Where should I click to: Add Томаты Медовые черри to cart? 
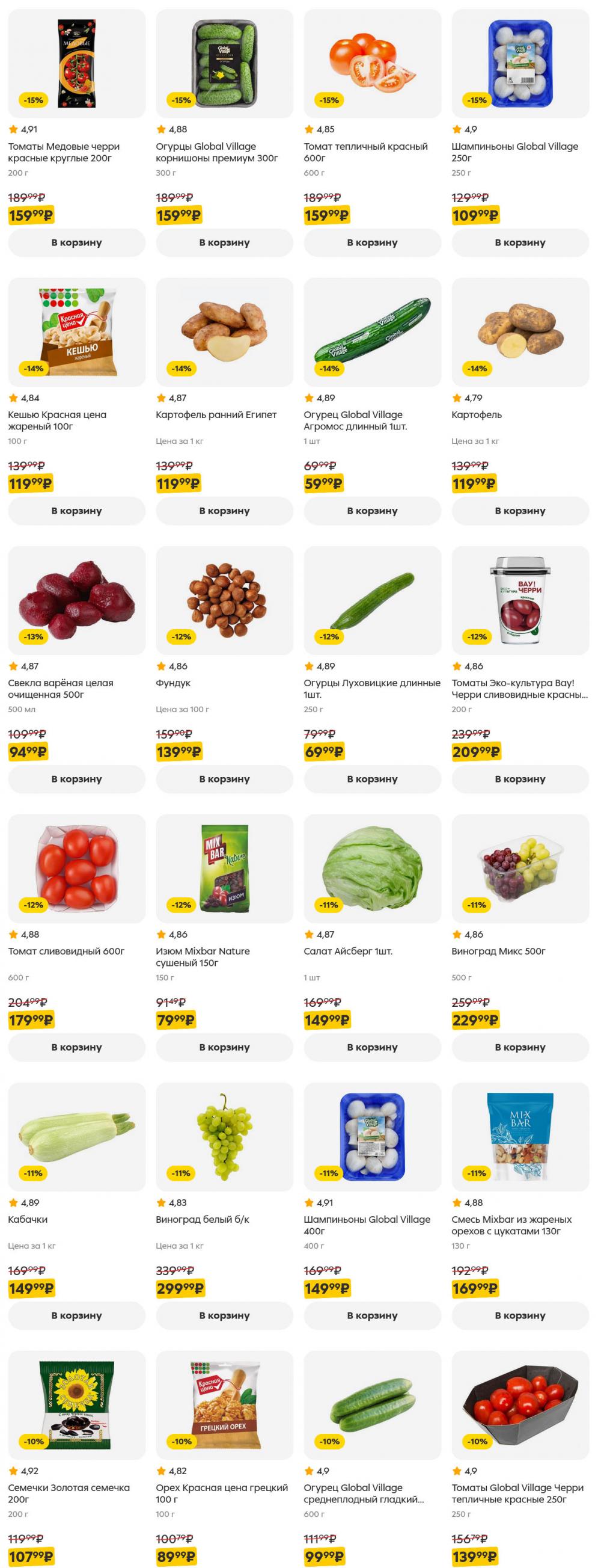click(77, 242)
